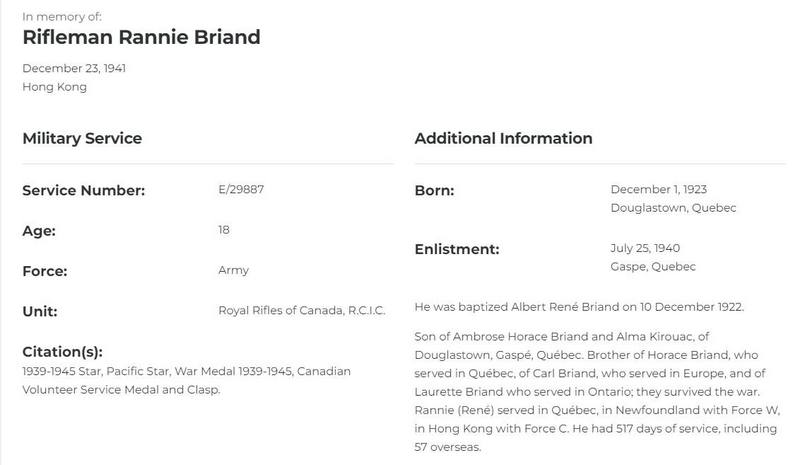Click the name heading Rifleman Rannie Briand
Viewport: 800px width, 465px height.
141,37
